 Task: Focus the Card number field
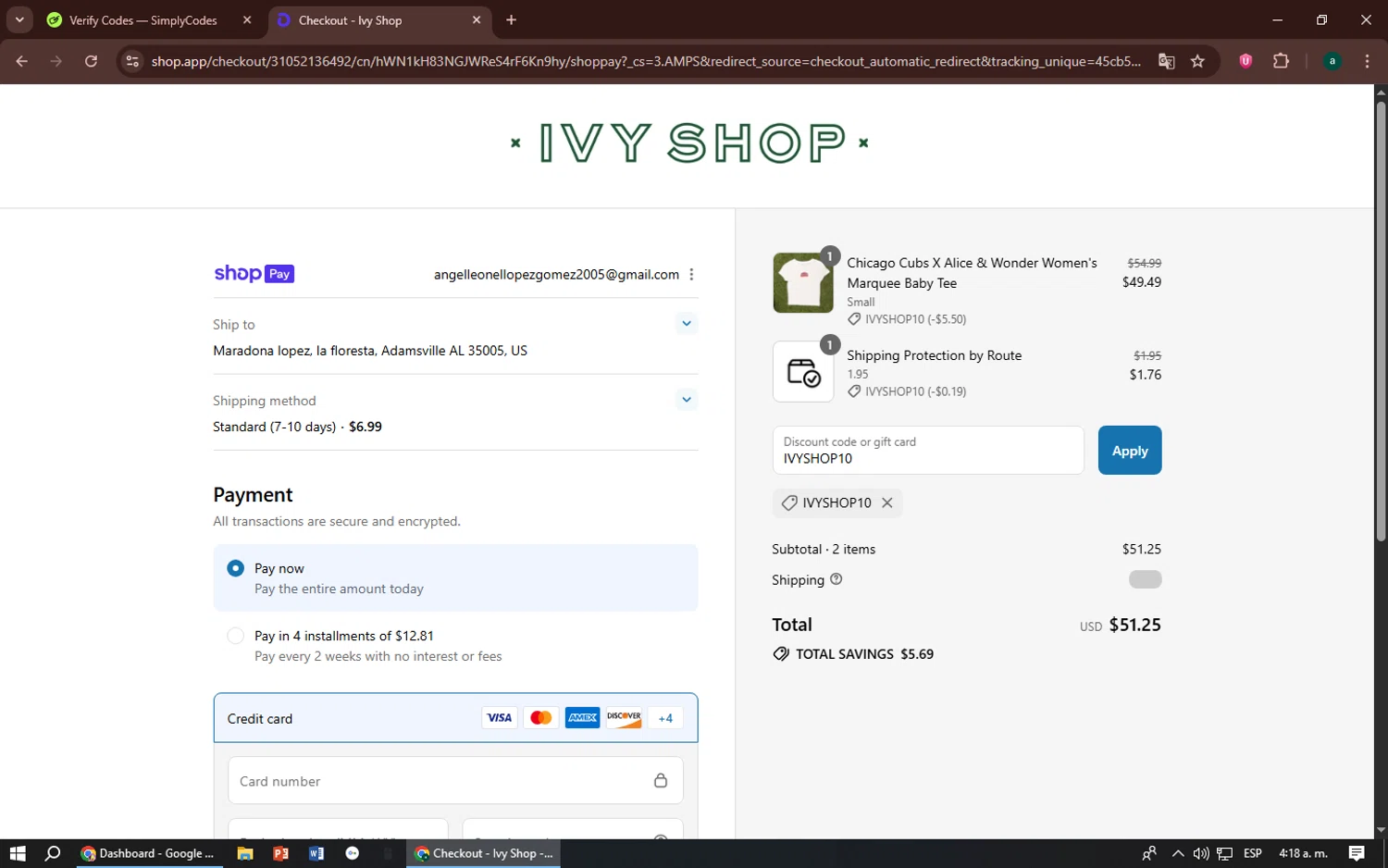455,781
